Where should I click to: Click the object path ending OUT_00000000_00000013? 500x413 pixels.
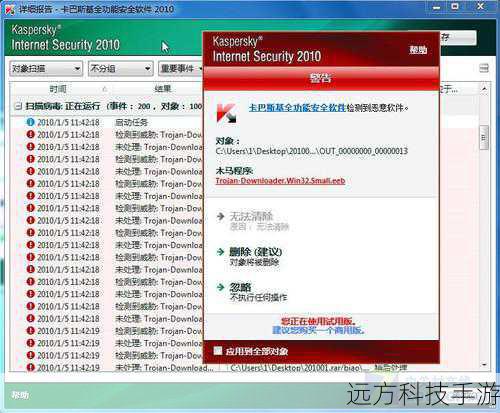click(312, 151)
